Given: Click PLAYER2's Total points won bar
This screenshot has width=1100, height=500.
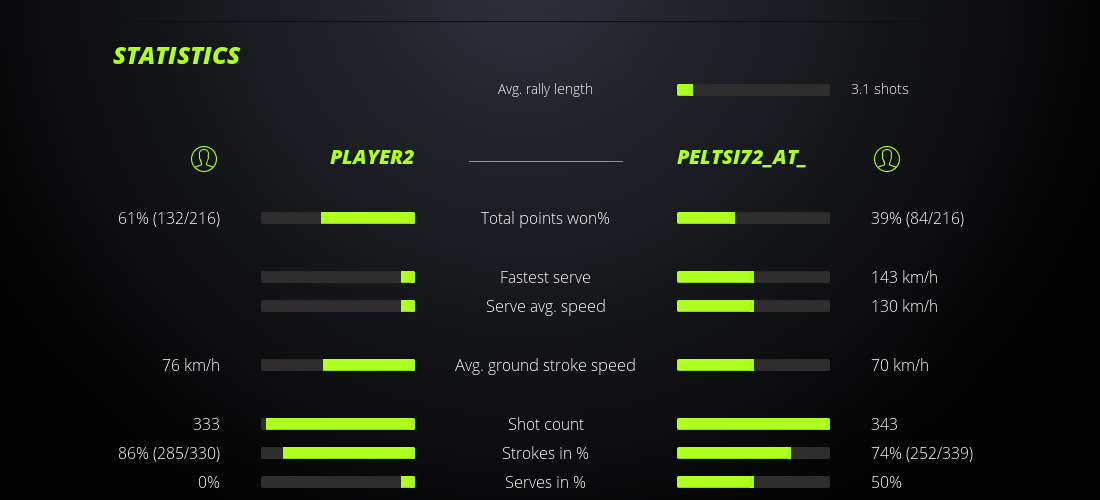Looking at the screenshot, I should (338, 218).
